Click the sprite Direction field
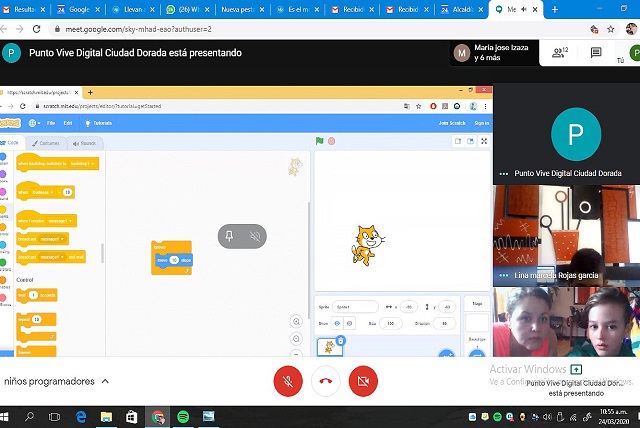 point(444,323)
